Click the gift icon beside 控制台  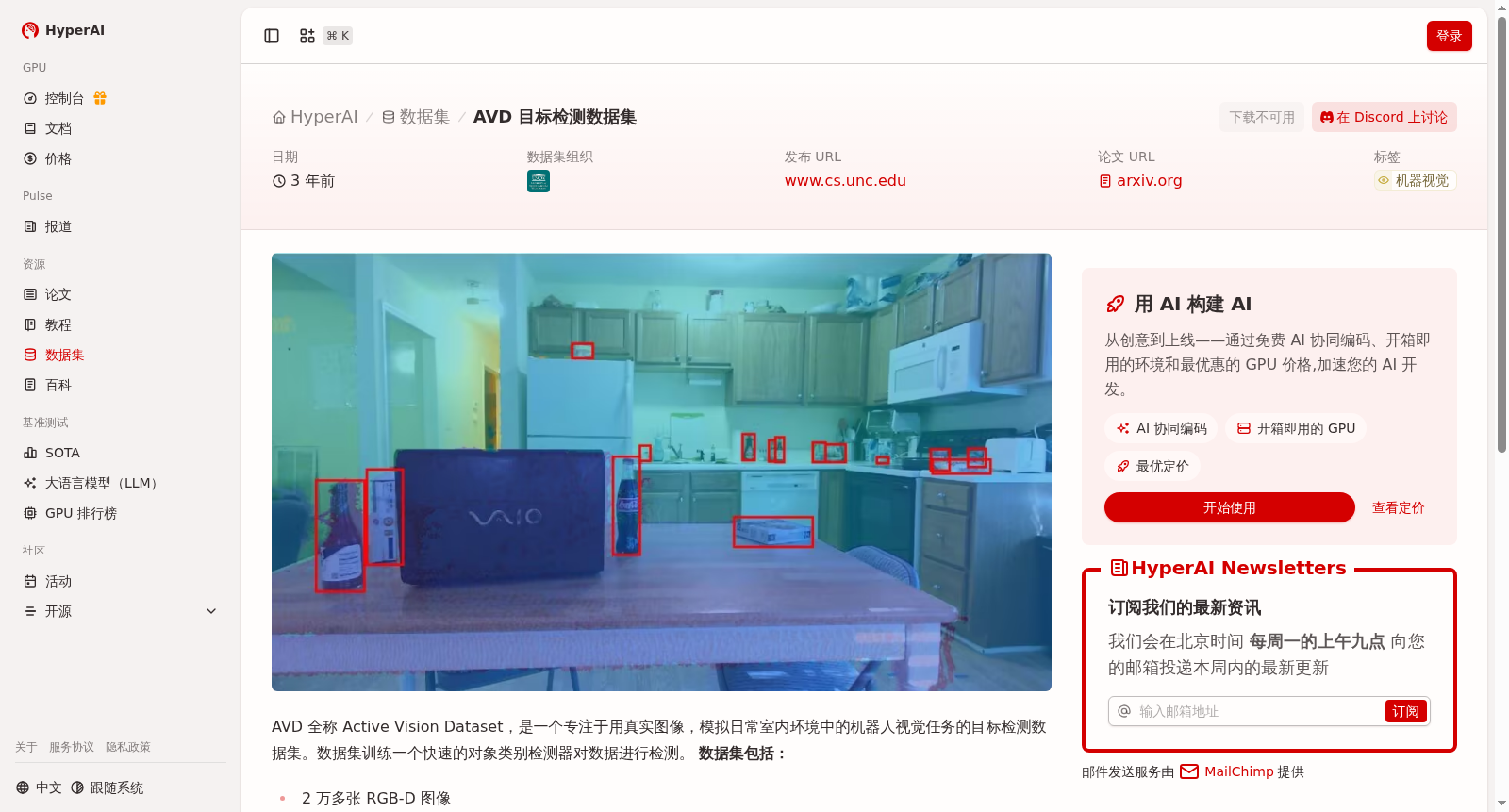coord(100,98)
